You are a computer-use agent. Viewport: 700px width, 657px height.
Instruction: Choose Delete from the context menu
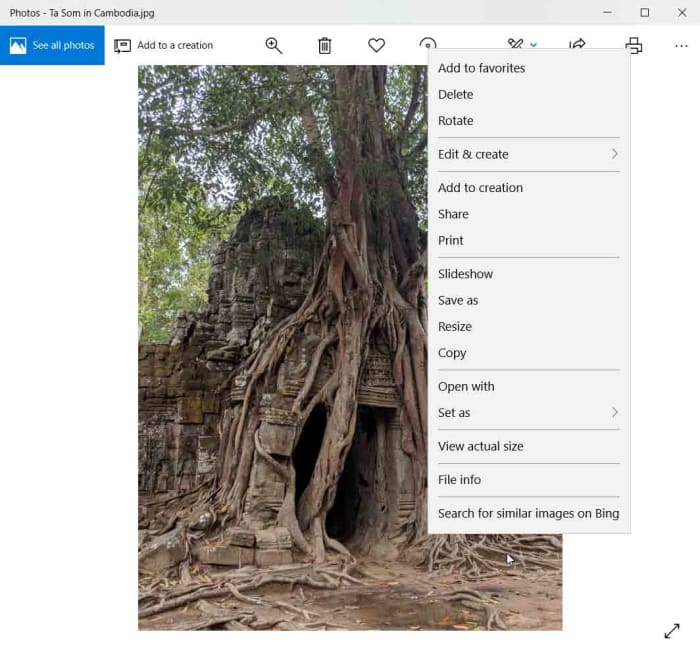click(x=529, y=95)
